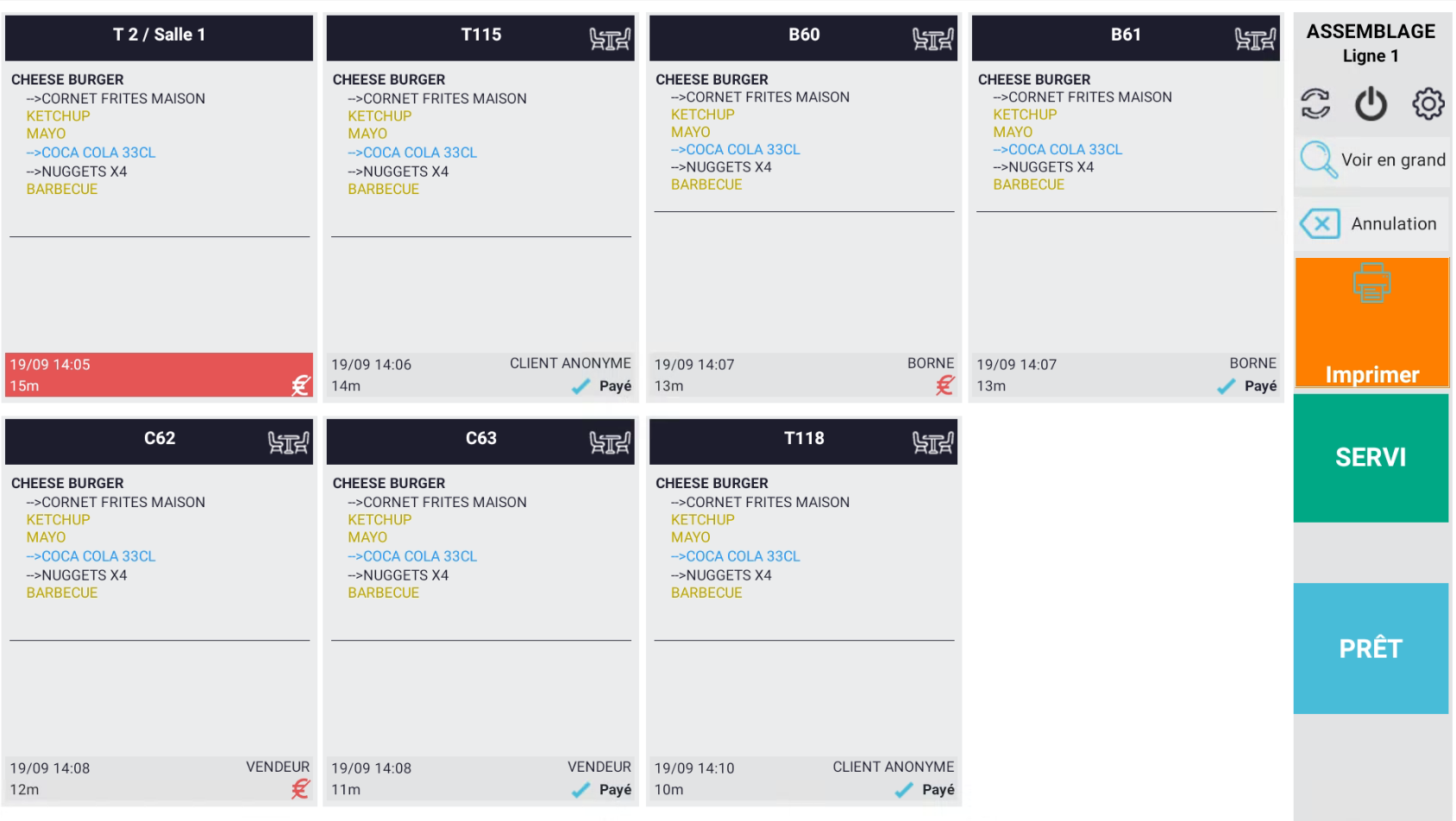Click the unpaid euro icon on order B60

point(945,385)
